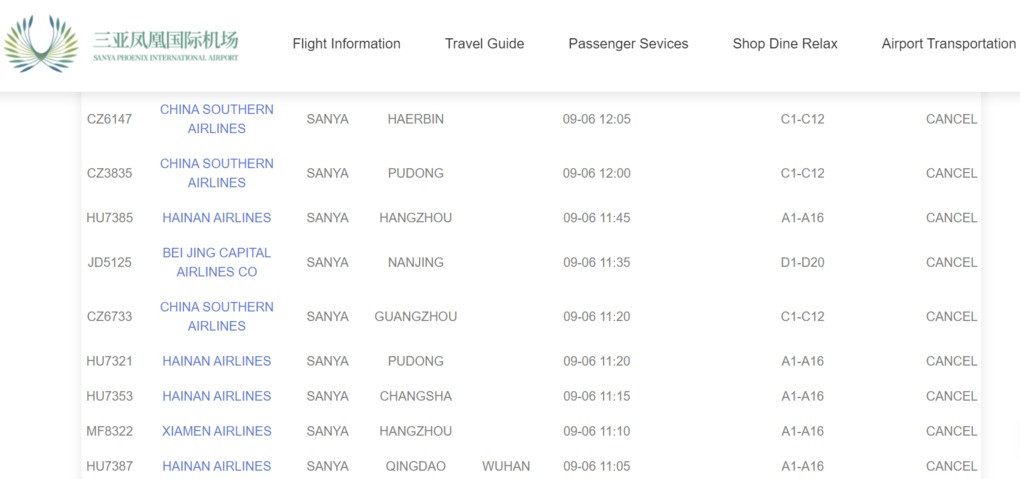1020x479 pixels.
Task: Click China Southern Airlines link for CZ6733
Action: (x=216, y=316)
